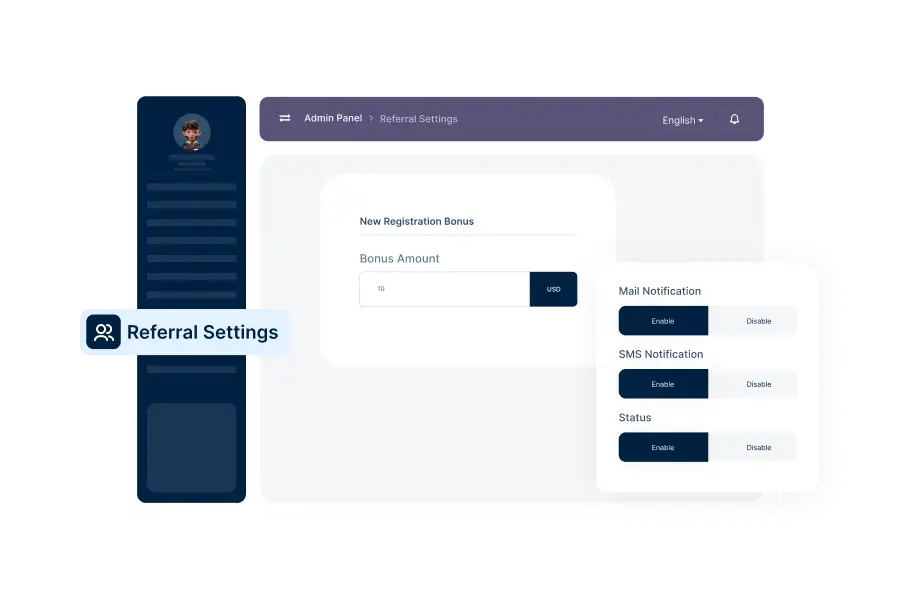
Task: Go to Admin Panel breadcrumb
Action: click(x=333, y=118)
